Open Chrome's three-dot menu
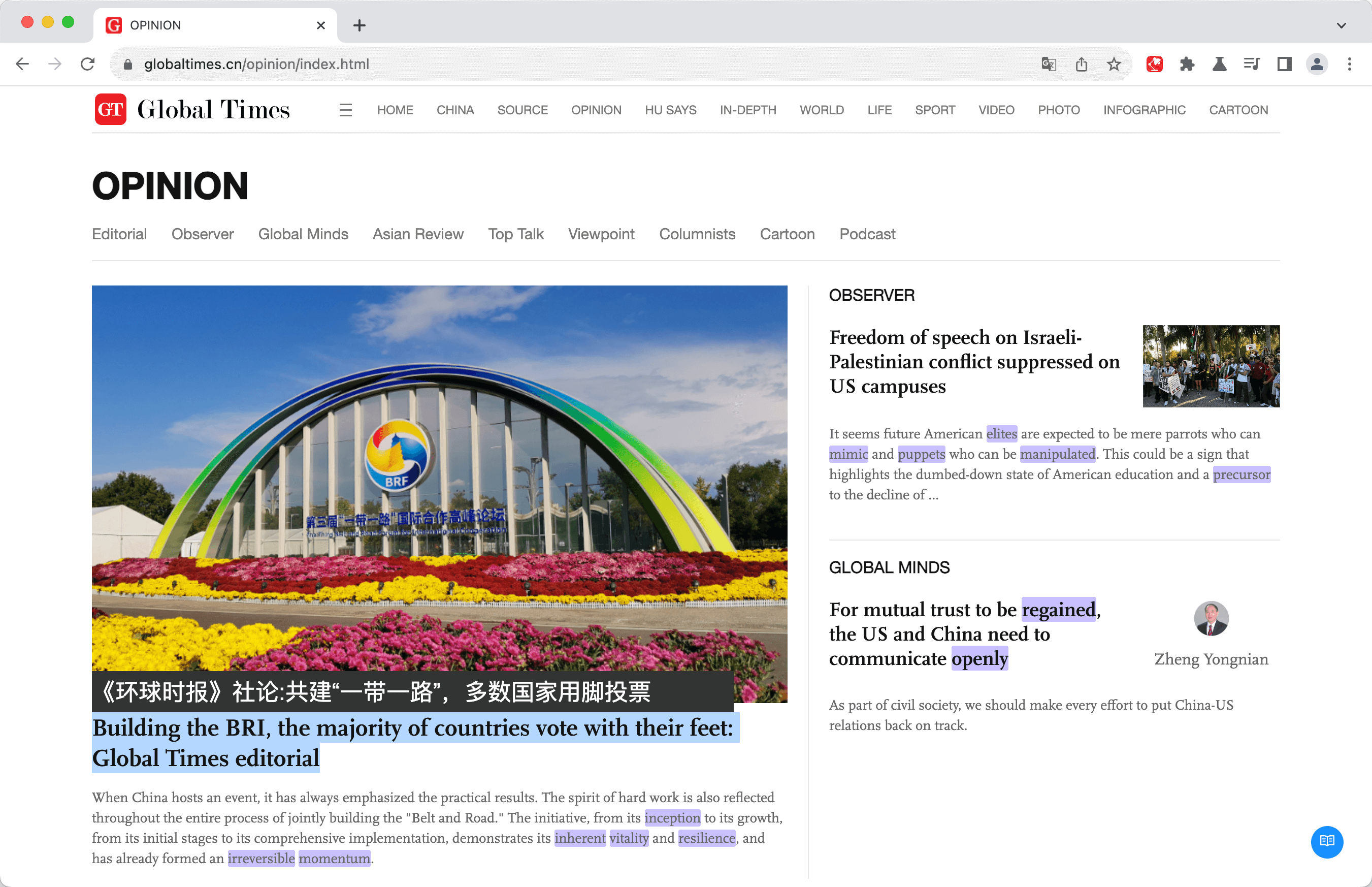This screenshot has width=1372, height=887. point(1349,64)
